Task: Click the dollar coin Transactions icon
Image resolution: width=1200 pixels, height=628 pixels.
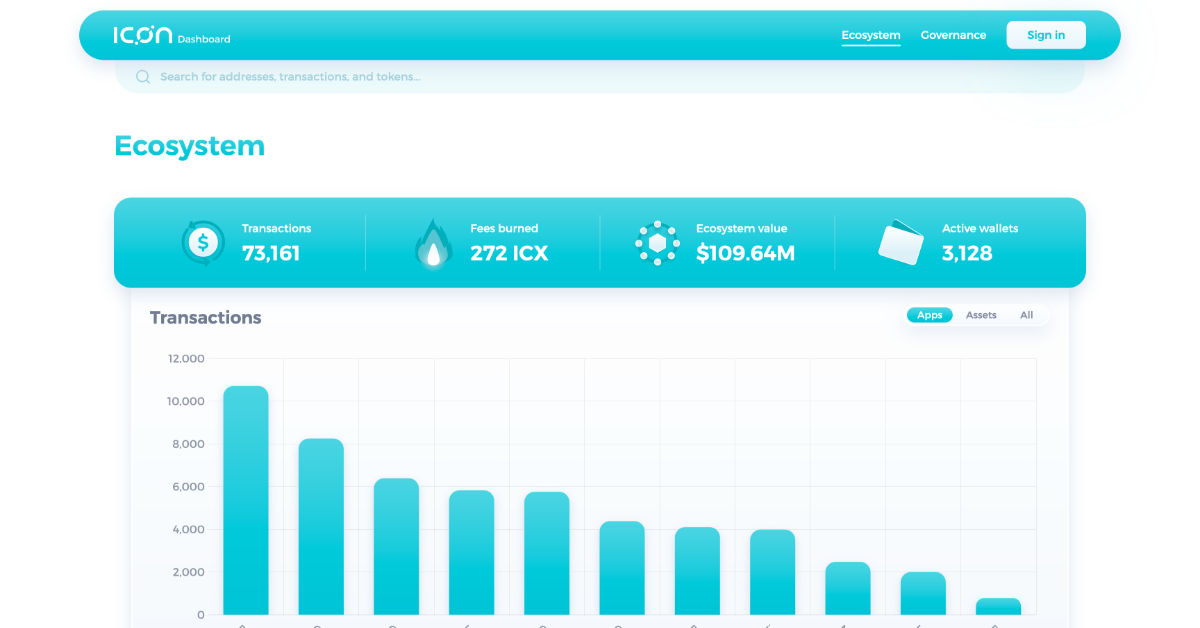Action: [x=203, y=242]
